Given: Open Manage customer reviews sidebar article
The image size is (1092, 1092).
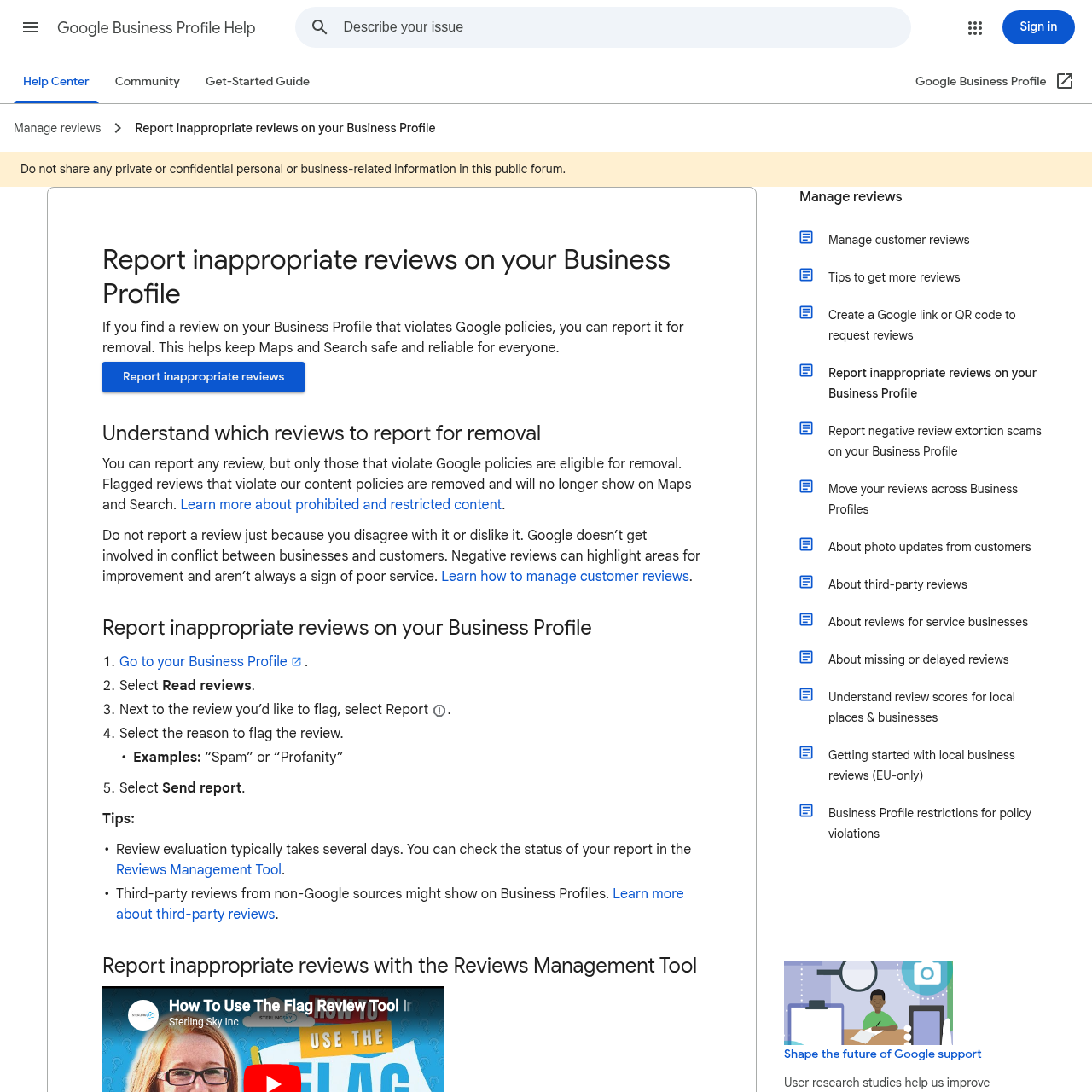Looking at the screenshot, I should pyautogui.click(x=898, y=240).
